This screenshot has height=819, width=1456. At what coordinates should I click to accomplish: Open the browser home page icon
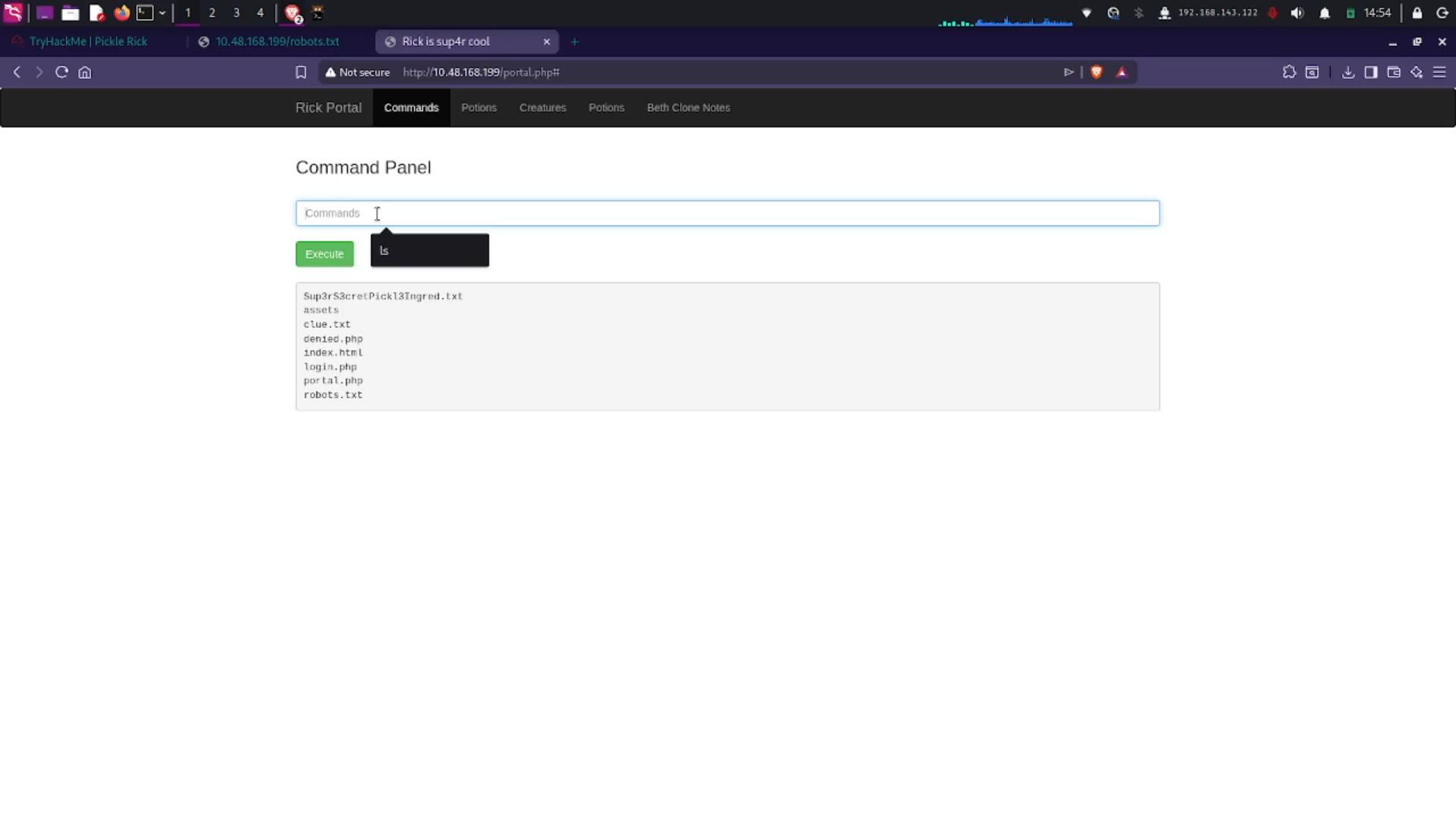[x=85, y=72]
